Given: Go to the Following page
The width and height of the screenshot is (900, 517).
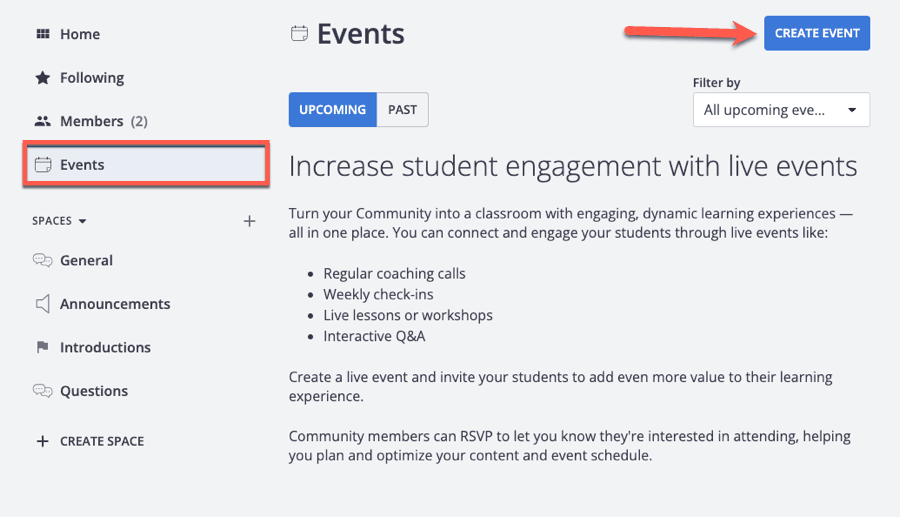Looking at the screenshot, I should pos(92,78).
